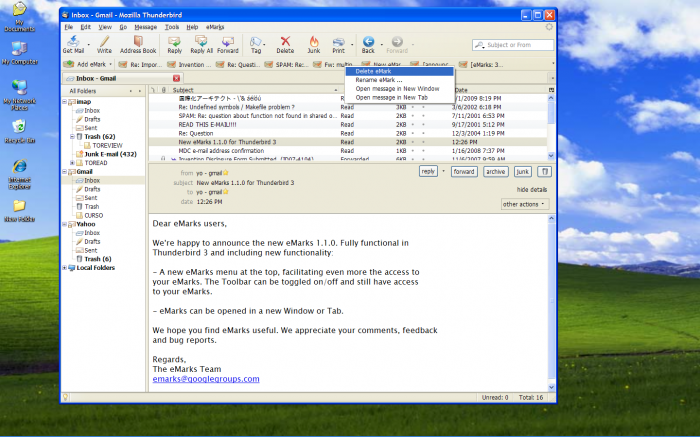Screen dimensions: 700x437
Task: Collapse the imap account tree
Action: pos(65,102)
